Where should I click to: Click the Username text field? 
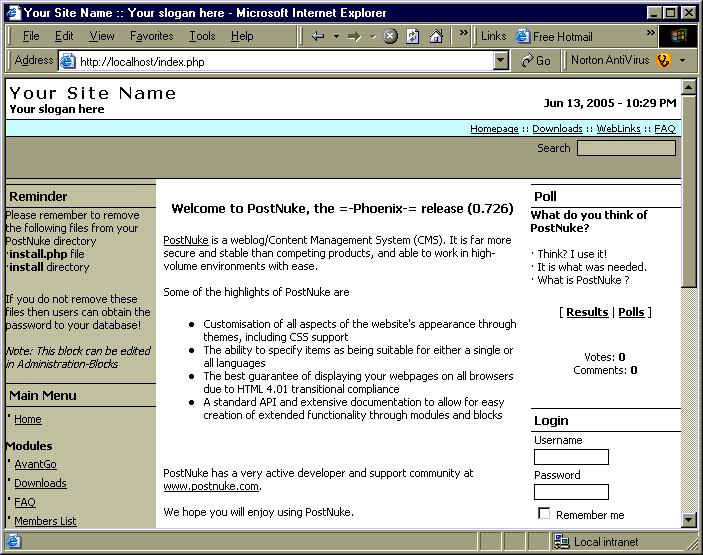point(571,457)
